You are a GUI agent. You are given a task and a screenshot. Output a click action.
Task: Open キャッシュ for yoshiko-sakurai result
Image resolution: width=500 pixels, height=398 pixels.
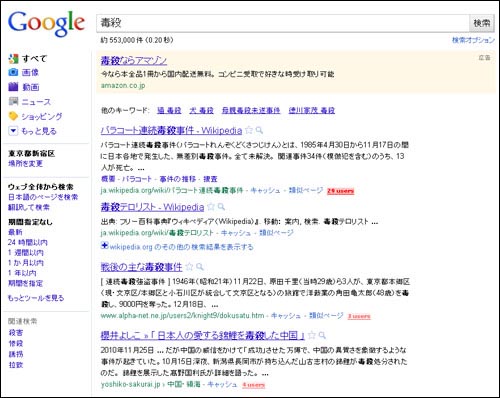pyautogui.click(x=222, y=384)
